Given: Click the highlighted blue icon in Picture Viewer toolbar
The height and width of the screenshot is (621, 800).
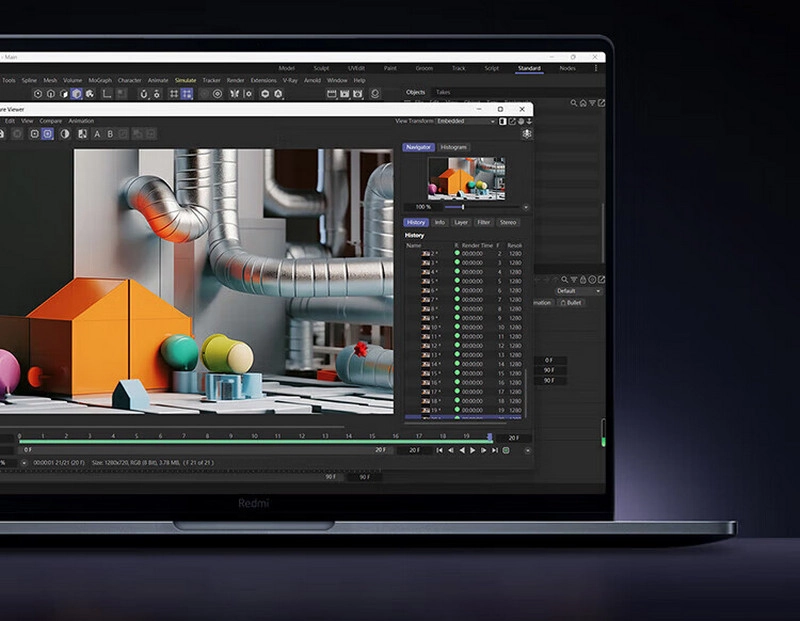Looking at the screenshot, I should (48, 134).
